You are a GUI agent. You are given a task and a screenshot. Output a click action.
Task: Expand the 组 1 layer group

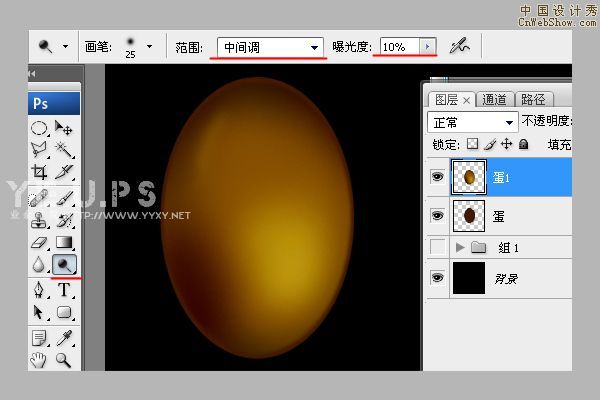tap(460, 247)
